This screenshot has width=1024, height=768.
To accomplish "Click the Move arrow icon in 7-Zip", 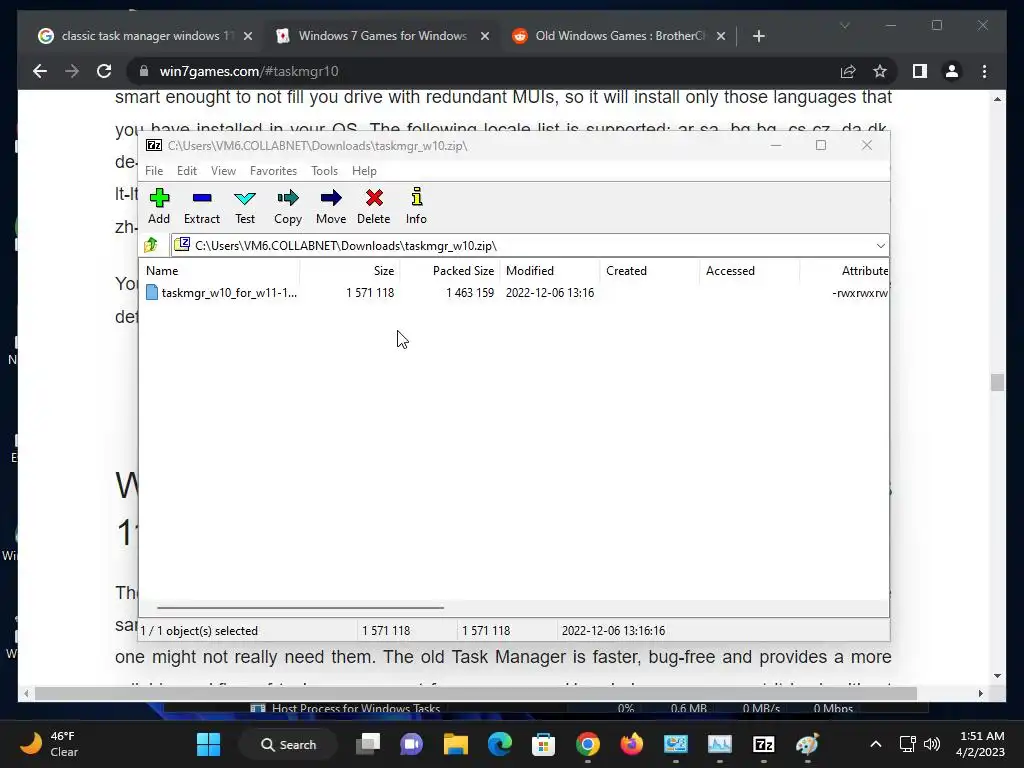I will 331,206.
